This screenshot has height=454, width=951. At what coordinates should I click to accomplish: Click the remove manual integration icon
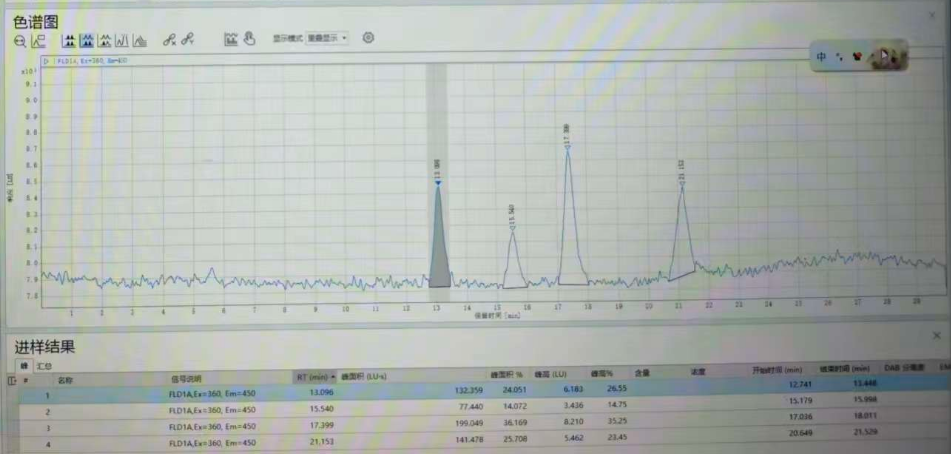170,40
